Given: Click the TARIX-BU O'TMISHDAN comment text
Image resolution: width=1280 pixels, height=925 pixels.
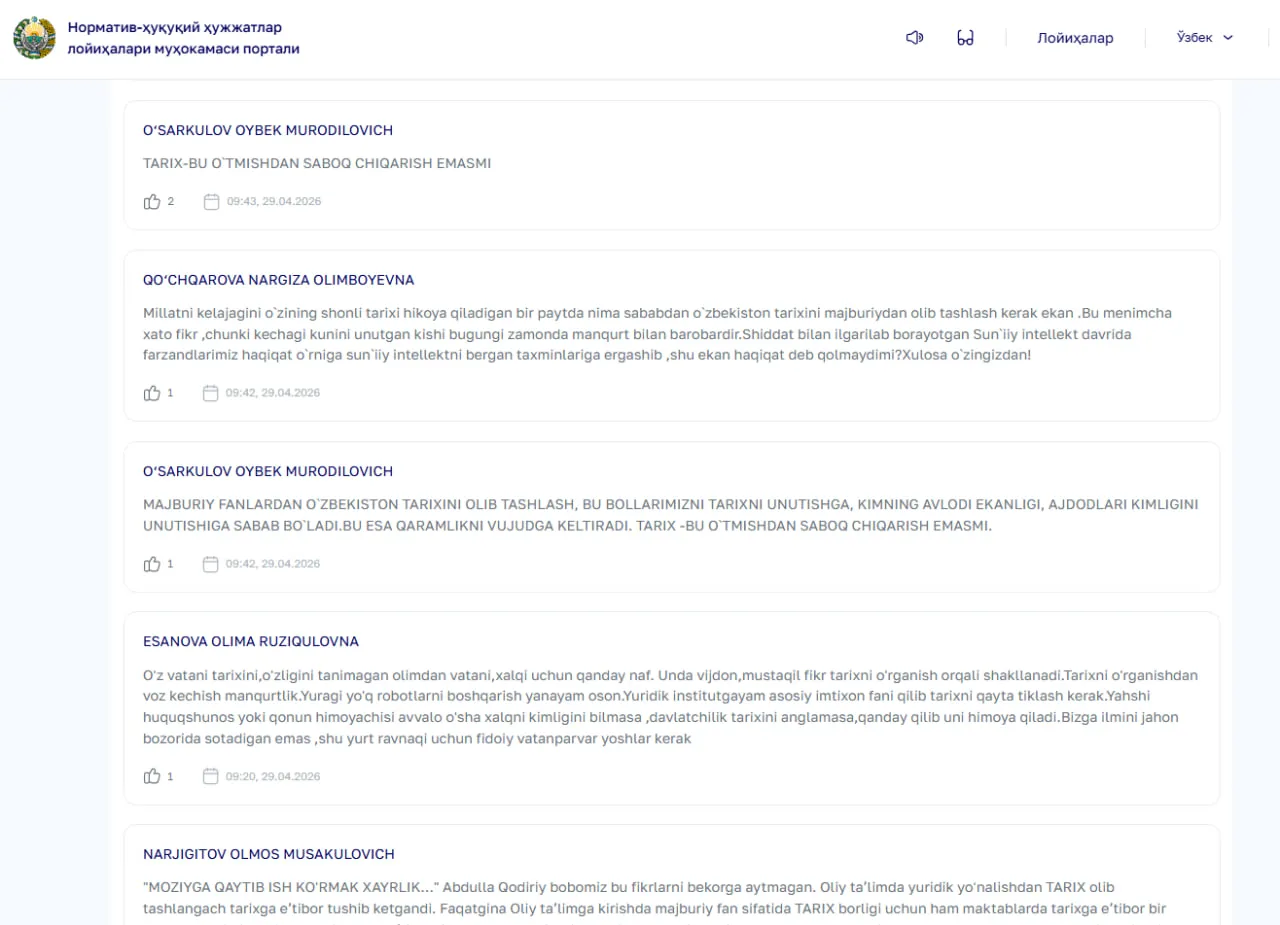Looking at the screenshot, I should [x=317, y=163].
